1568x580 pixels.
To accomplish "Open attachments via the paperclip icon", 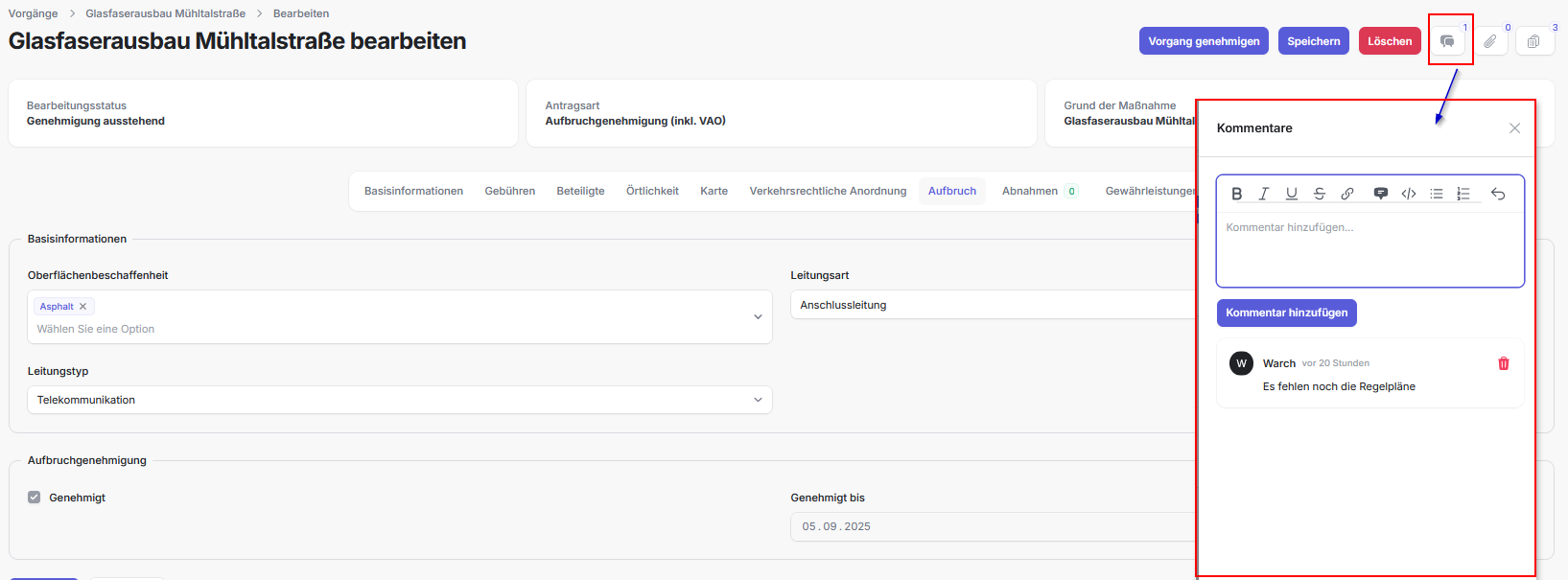I will coord(1490,41).
